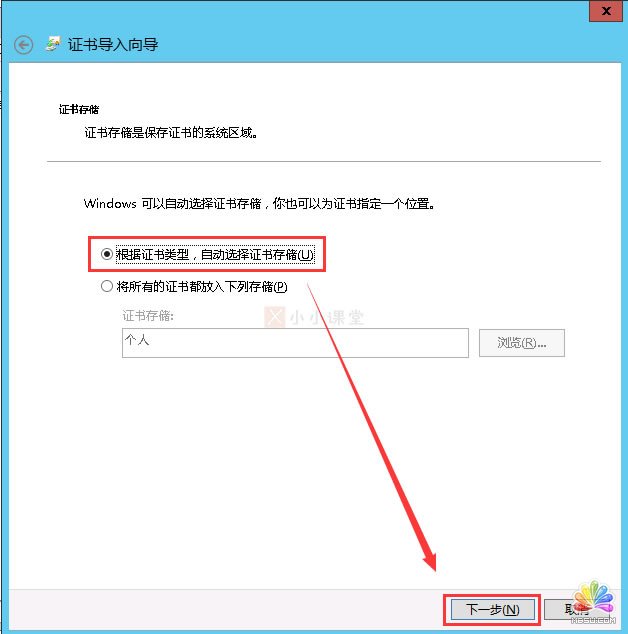Screen dimensions: 628x634
Task: Select the 将所有的证书都放入下列存储(P) radio circle
Action: tap(107, 286)
